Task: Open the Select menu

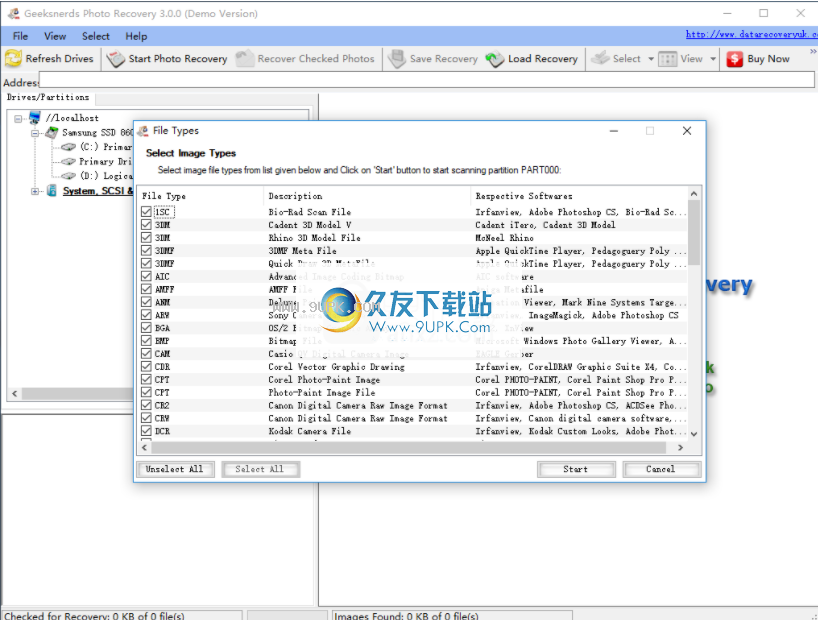Action: click(95, 36)
